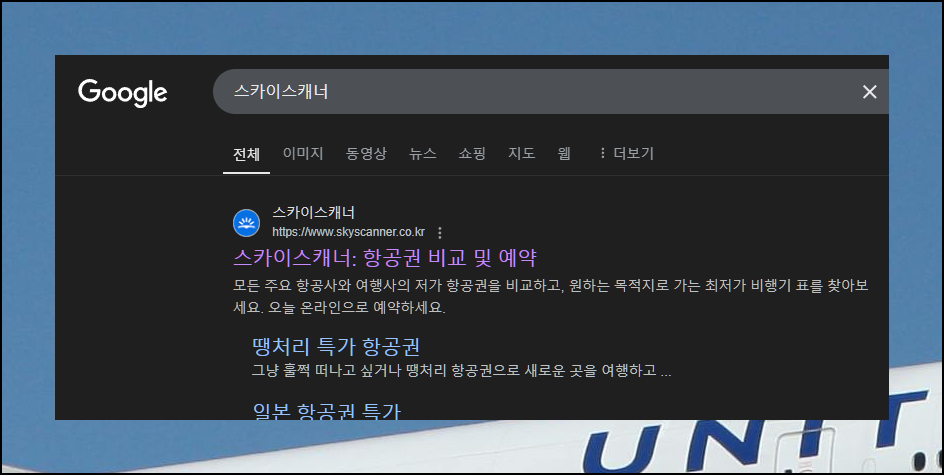944x475 pixels.
Task: Click the description starting 그냥 훌쩍 떠나고
Action: 462,371
